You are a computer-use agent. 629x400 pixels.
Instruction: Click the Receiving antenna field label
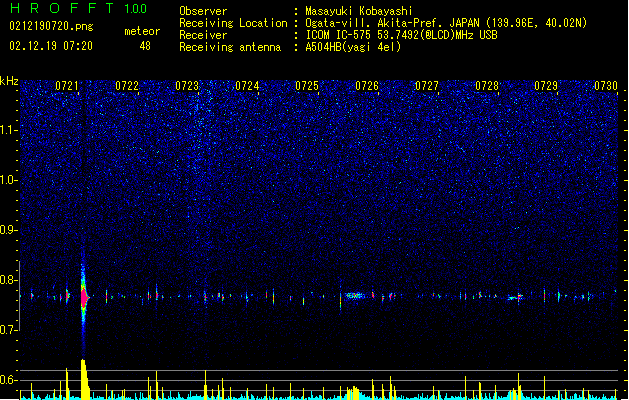(x=230, y=47)
